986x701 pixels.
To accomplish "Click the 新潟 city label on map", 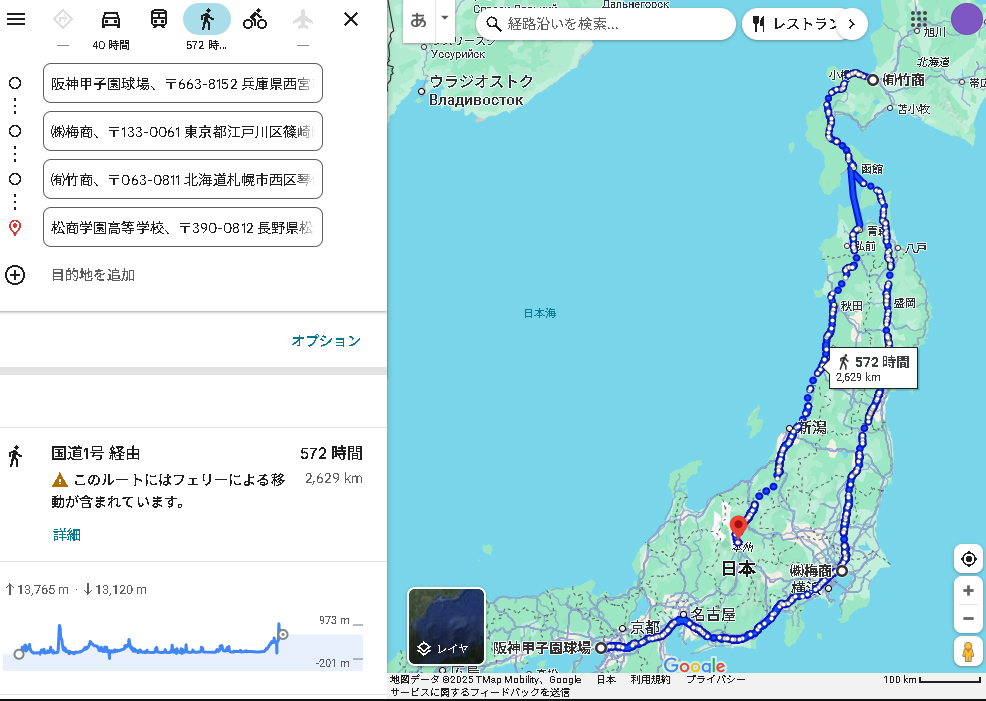I will [x=813, y=428].
